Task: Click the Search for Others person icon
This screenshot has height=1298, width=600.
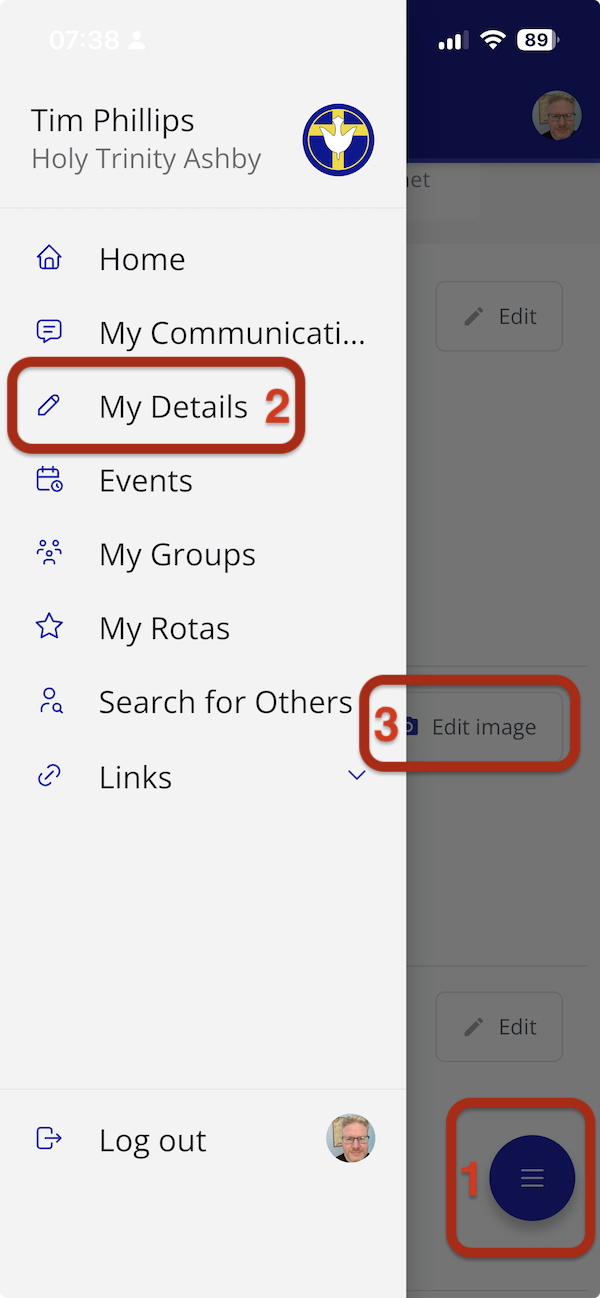Action: (x=49, y=702)
